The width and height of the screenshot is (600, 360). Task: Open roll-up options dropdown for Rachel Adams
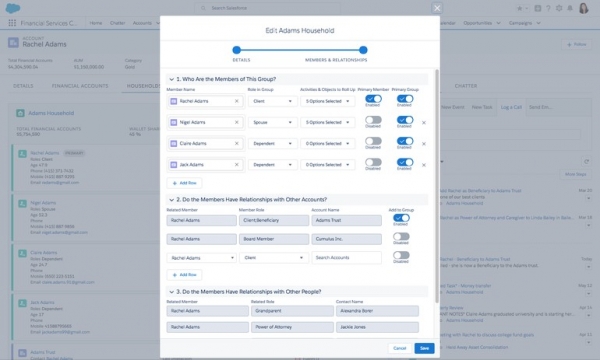click(327, 101)
